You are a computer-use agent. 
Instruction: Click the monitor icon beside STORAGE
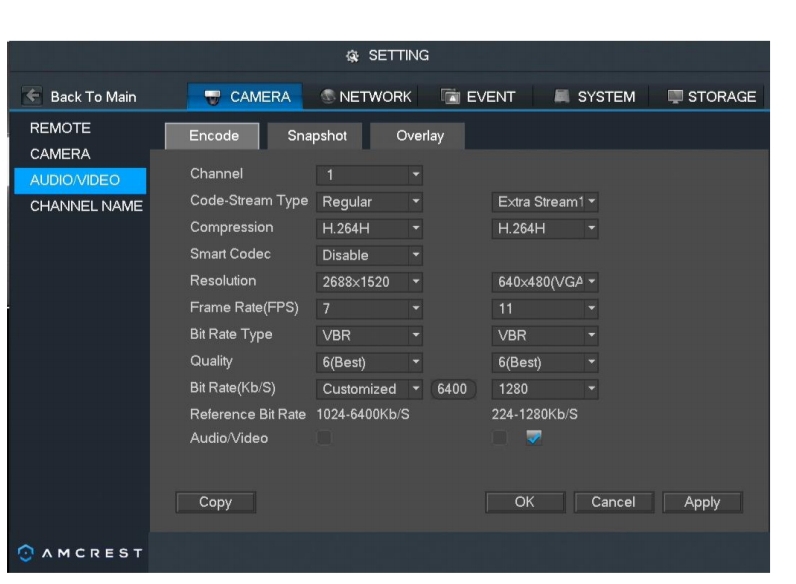[675, 96]
